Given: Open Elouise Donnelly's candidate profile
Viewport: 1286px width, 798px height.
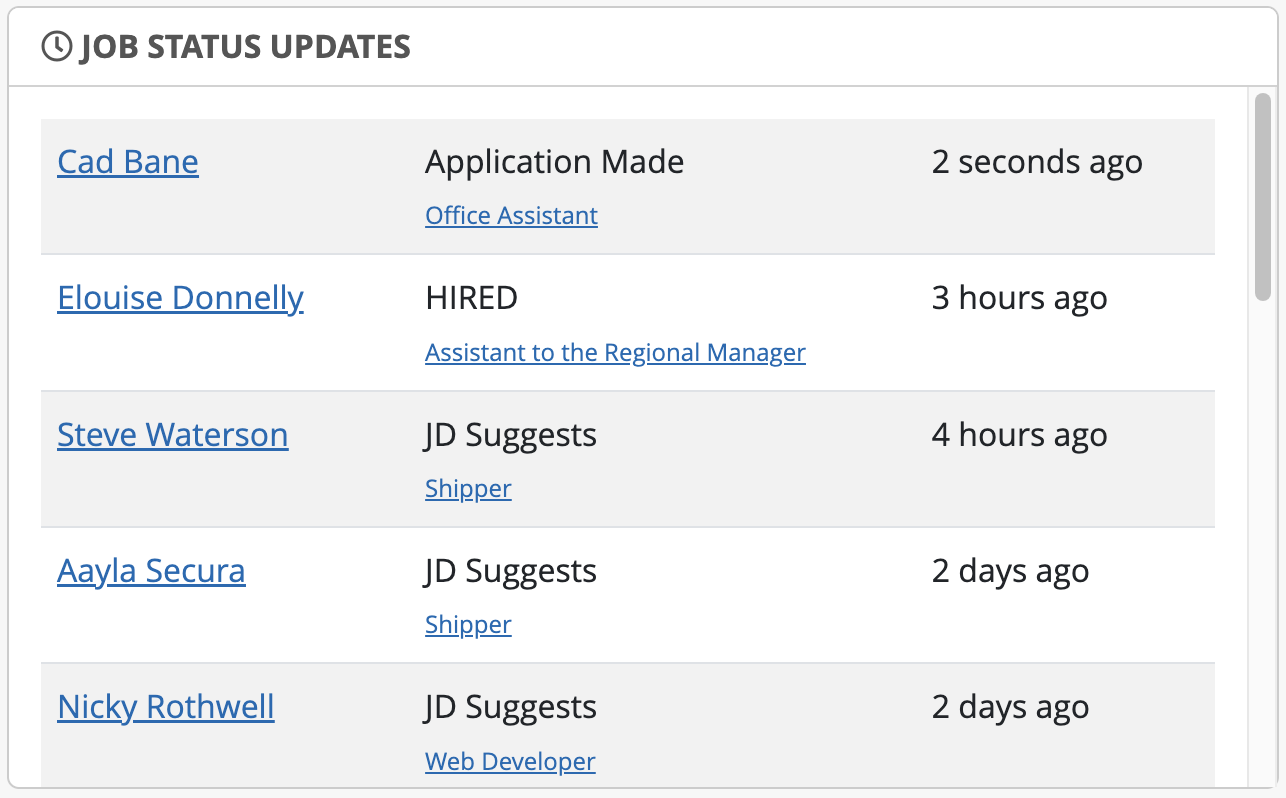Looking at the screenshot, I should coord(180,298).
